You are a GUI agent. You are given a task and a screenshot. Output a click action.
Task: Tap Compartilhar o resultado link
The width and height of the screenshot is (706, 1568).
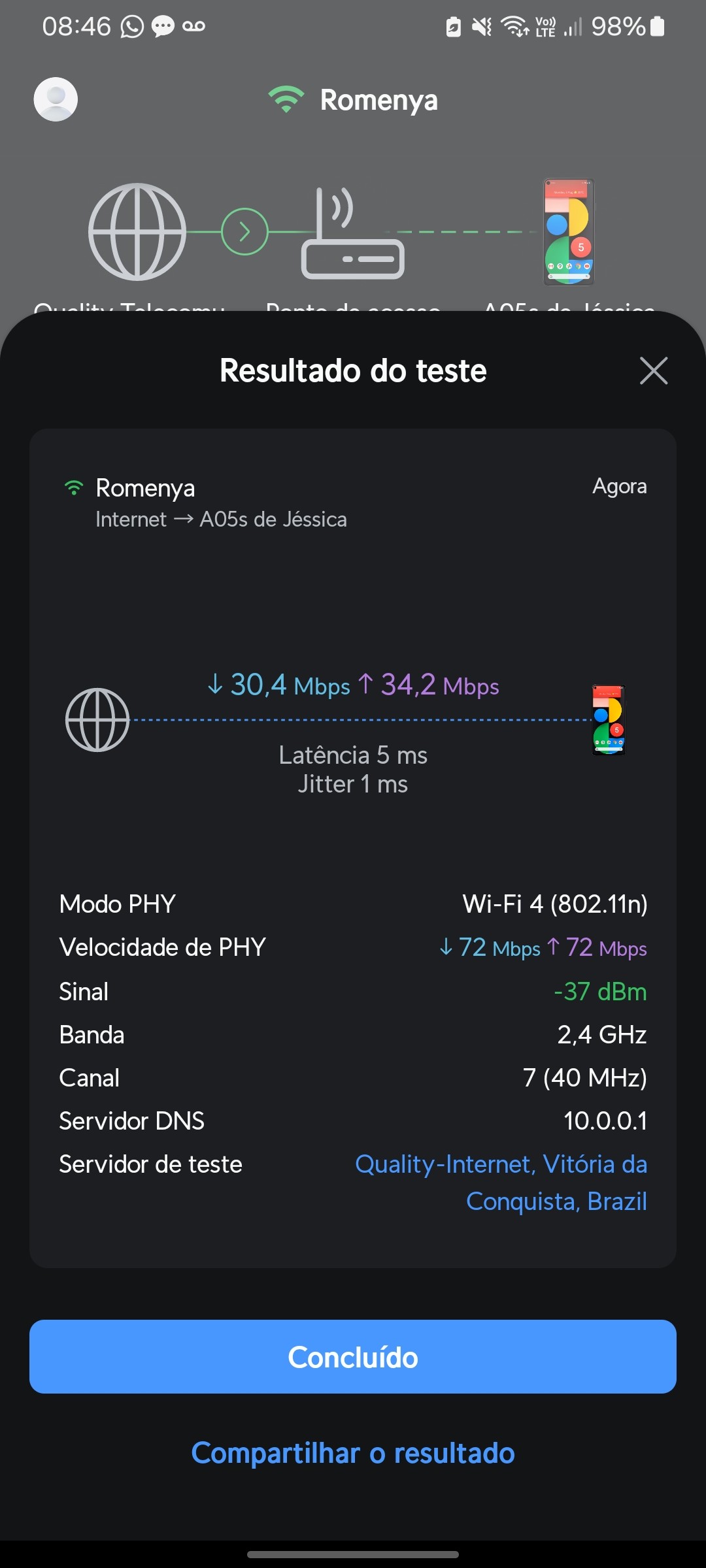click(x=353, y=1453)
